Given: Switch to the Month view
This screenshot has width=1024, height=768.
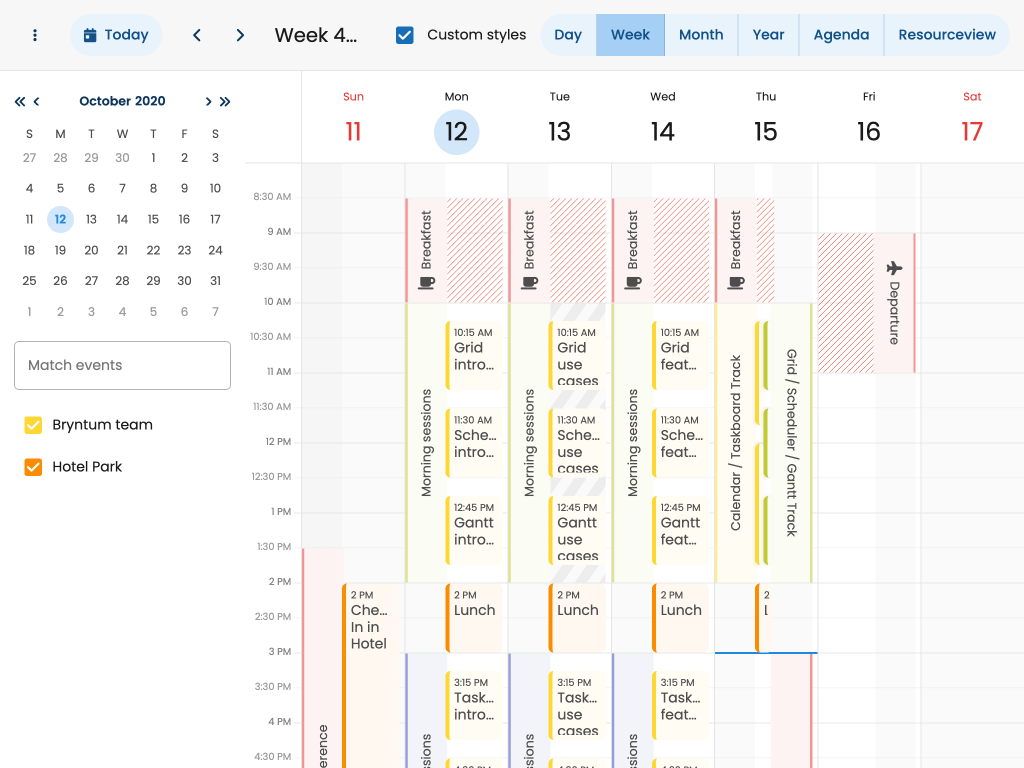Looking at the screenshot, I should tap(700, 35).
